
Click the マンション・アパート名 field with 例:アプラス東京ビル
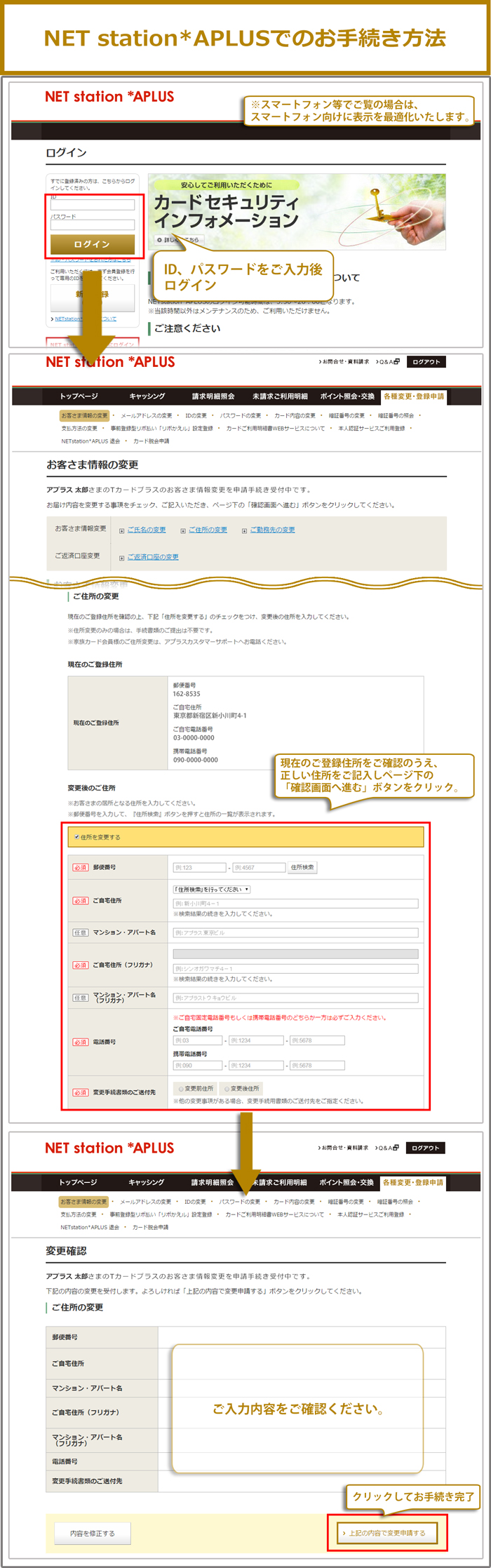[295, 933]
